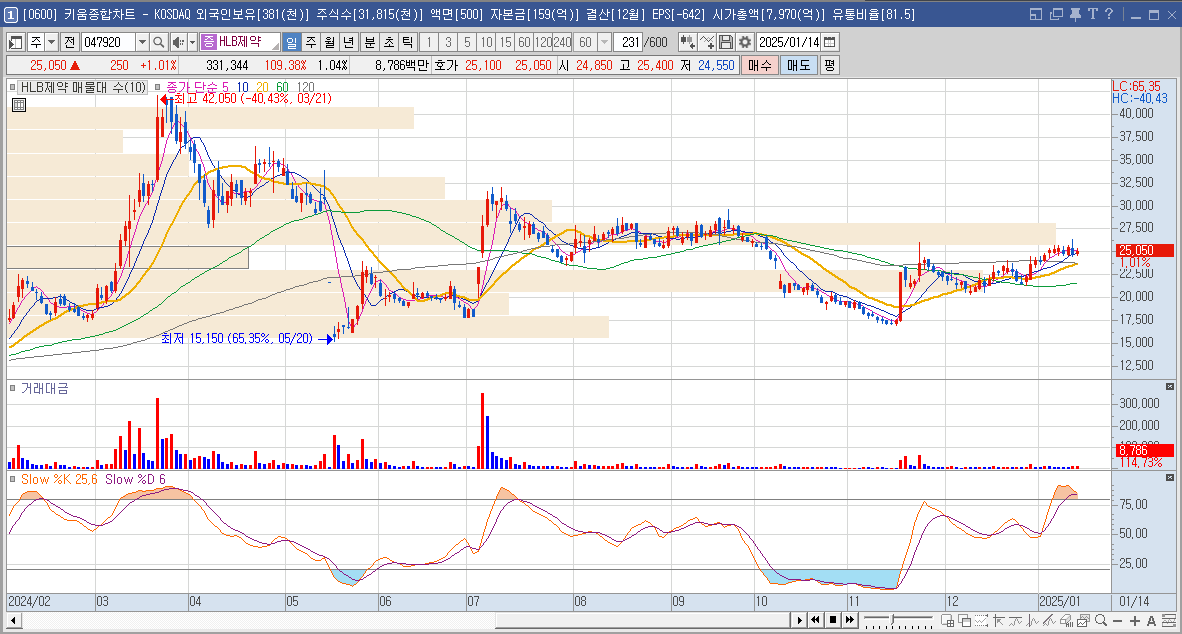Click the play button beside the scrollbar
This screenshot has height=634, width=1182.
(800, 620)
